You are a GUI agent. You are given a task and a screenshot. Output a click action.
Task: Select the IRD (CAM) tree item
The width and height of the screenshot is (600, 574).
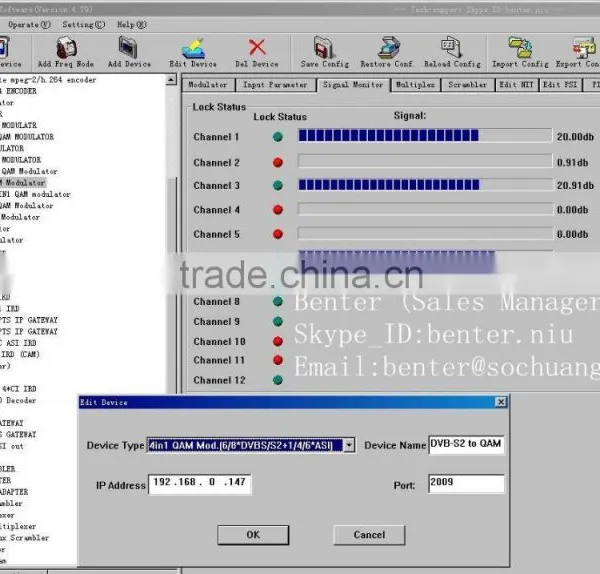click(x=20, y=354)
